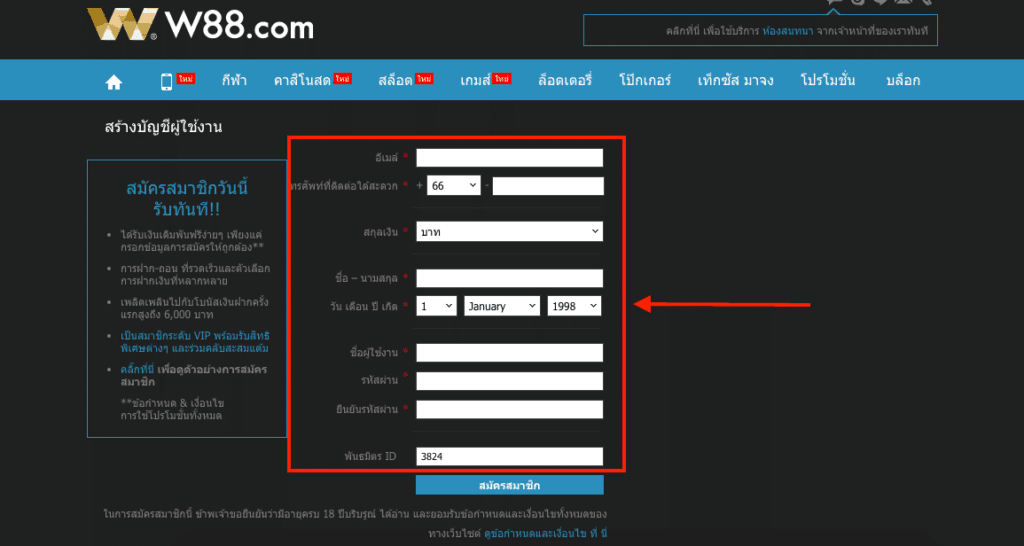The height and width of the screenshot is (546, 1024).
Task: Open the โปรโมชั่น menu item
Action: pos(828,80)
